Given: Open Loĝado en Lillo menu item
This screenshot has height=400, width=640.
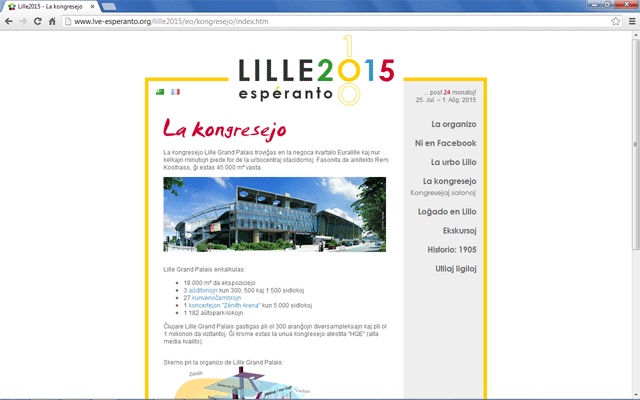Looking at the screenshot, I should click(447, 212).
